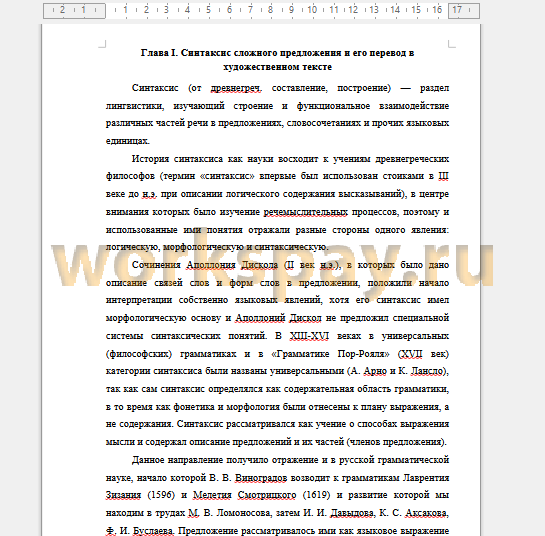Click the right margin marker at 17 on the ruler
Viewport: 545px width, 536px height.
click(464, 10)
